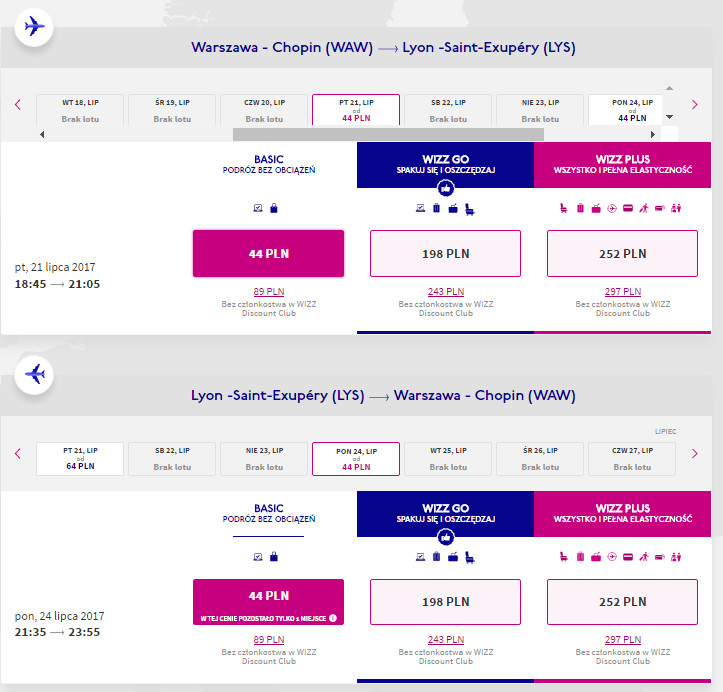Image resolution: width=723 pixels, height=692 pixels.
Task: Click the outbound Wizz Plus refund card icon
Action: 628,208
